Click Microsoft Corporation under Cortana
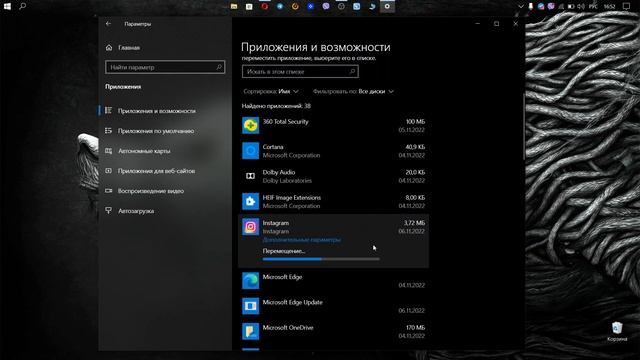This screenshot has width=640, height=360. (291, 155)
